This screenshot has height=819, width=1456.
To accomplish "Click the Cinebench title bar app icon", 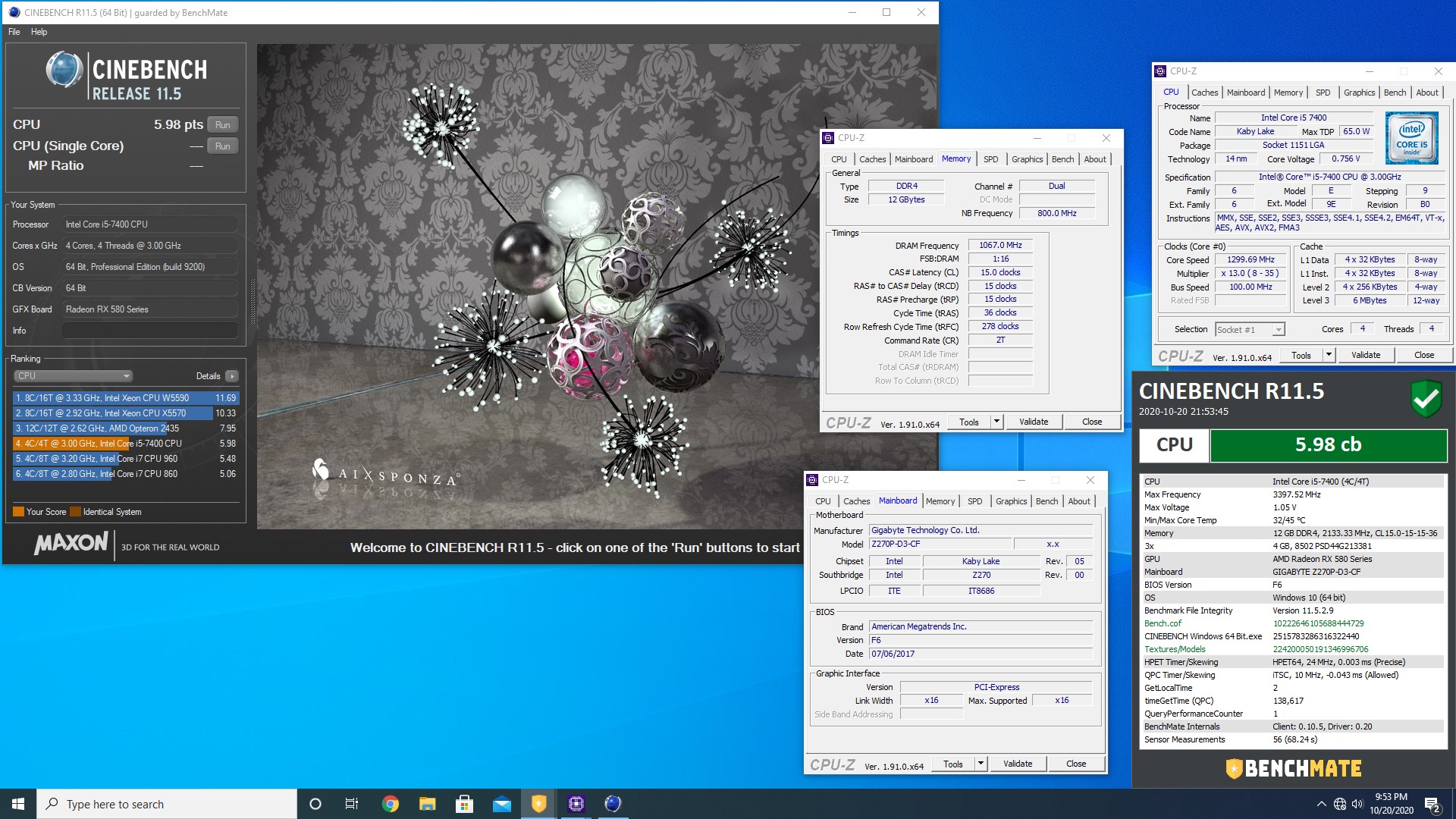I will point(14,12).
